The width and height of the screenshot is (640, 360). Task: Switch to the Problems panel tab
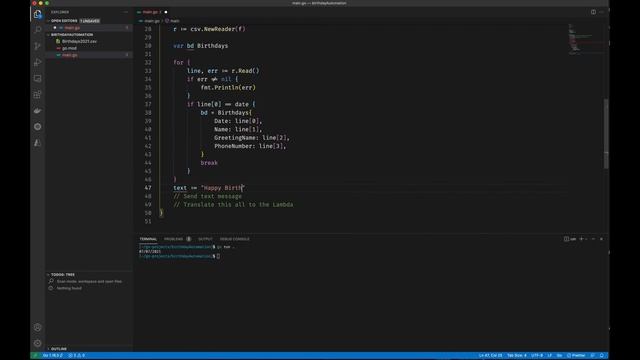[173, 239]
